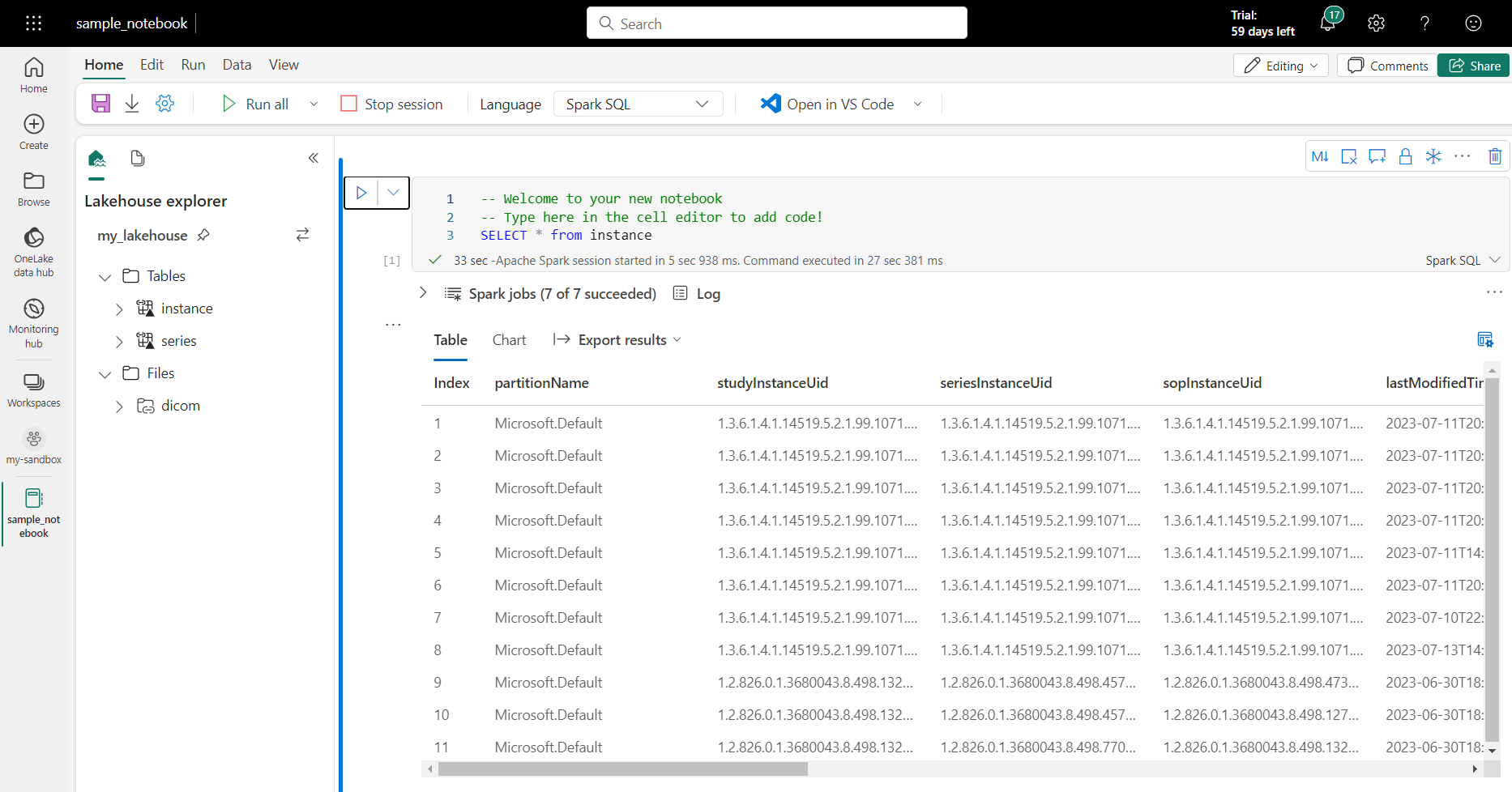This screenshot has height=792, width=1512.
Task: Convert cell to Markdown icon
Action: tap(1320, 156)
